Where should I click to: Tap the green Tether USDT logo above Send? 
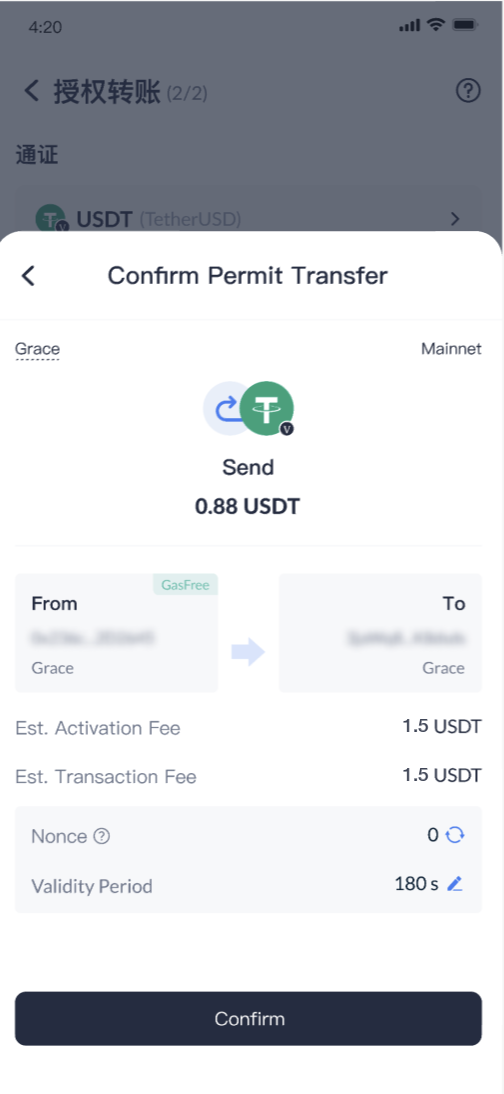pos(267,409)
